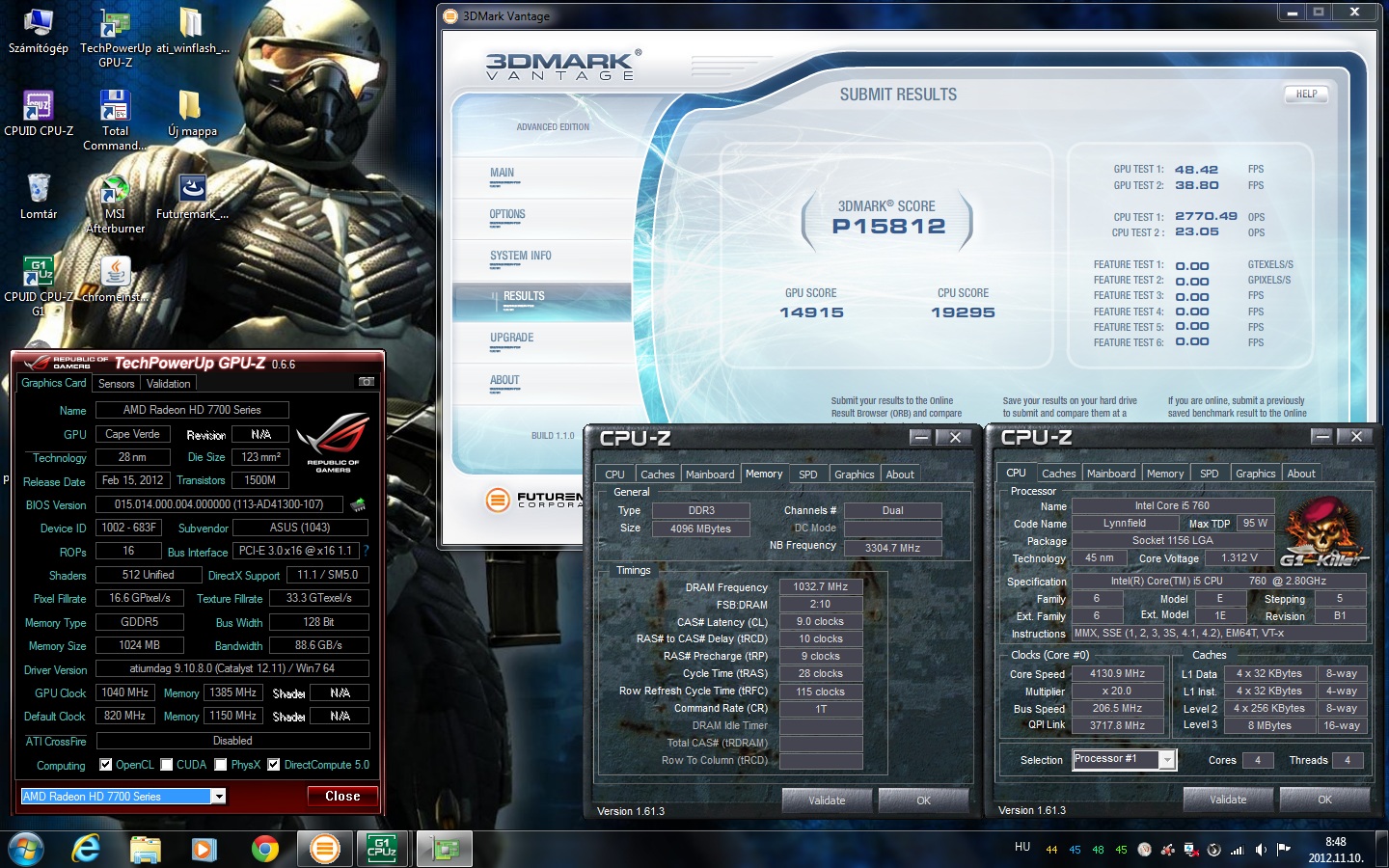Screen dimensions: 1389x868
Task: Click the HU language indicator in taskbar
Action: (x=1022, y=848)
